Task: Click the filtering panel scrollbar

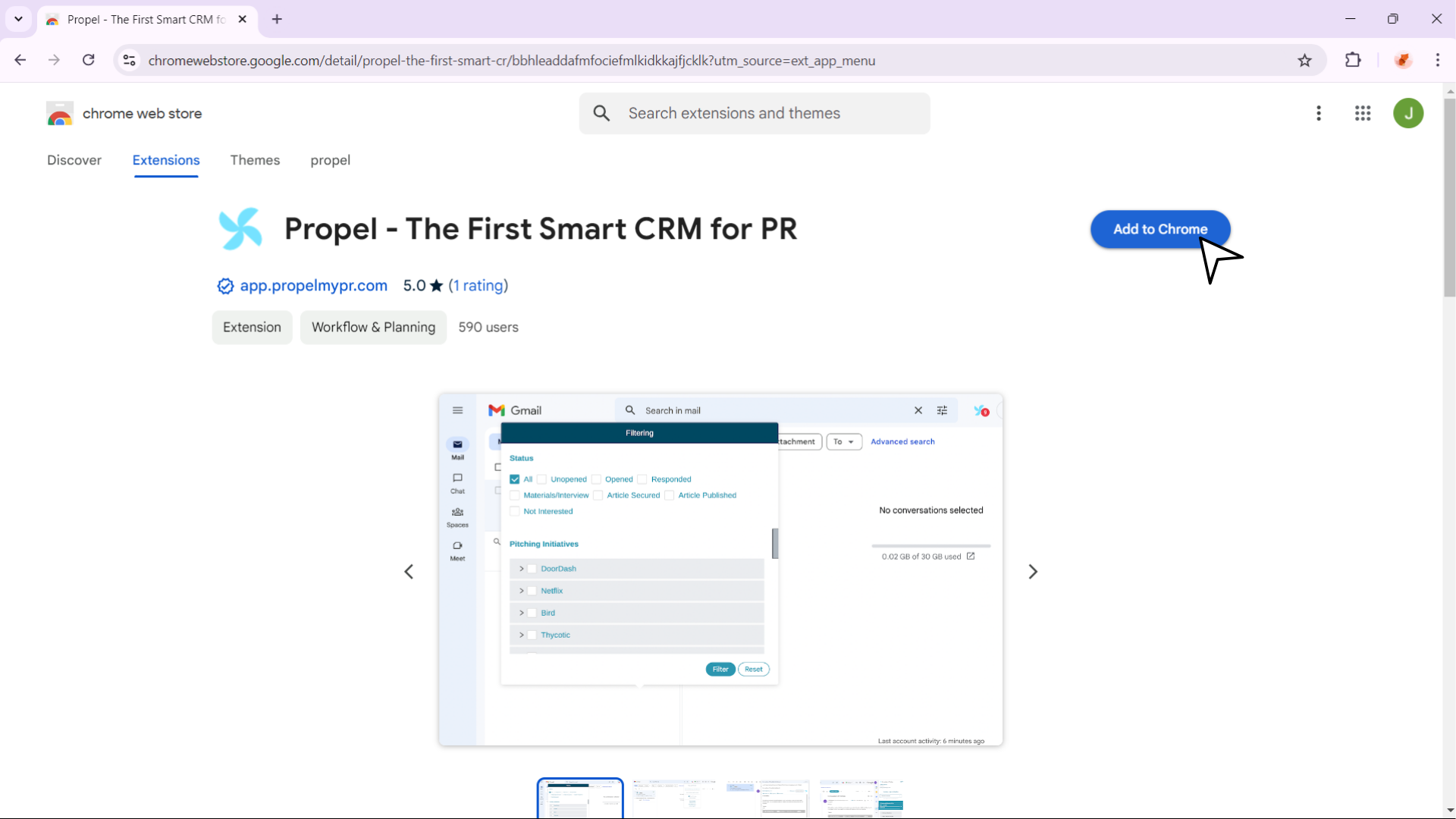Action: (775, 543)
